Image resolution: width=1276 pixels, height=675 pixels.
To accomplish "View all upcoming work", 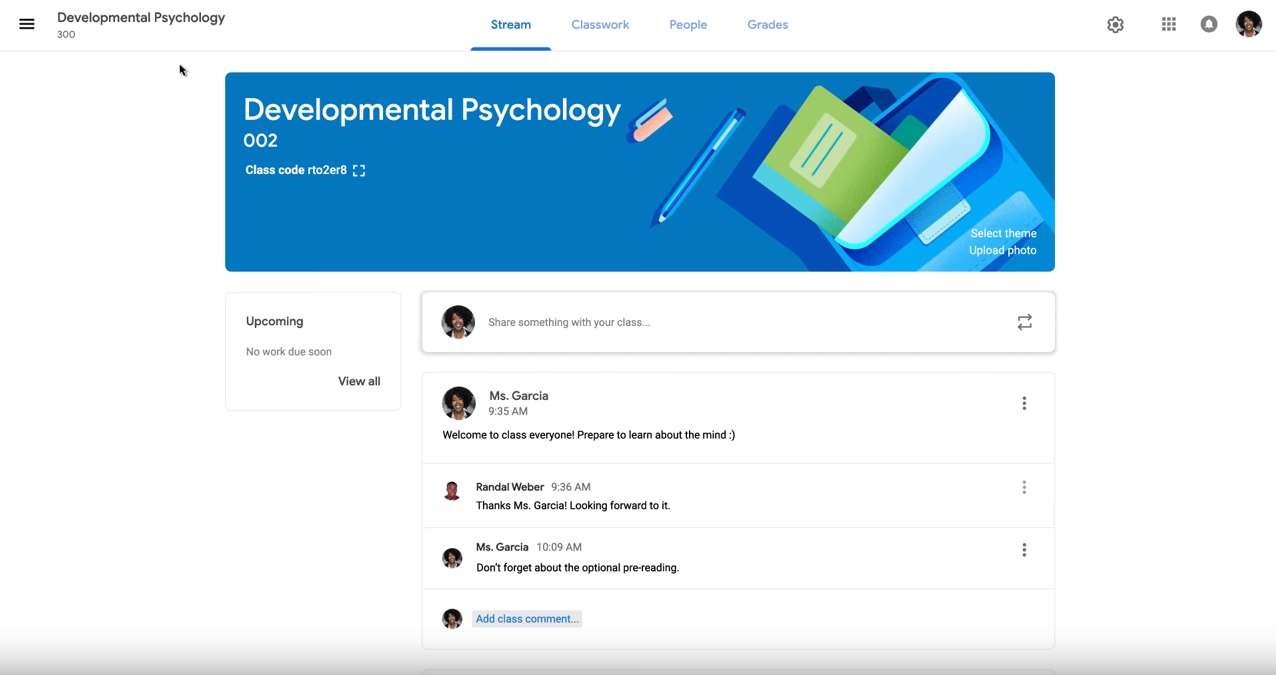I will click(x=359, y=381).
